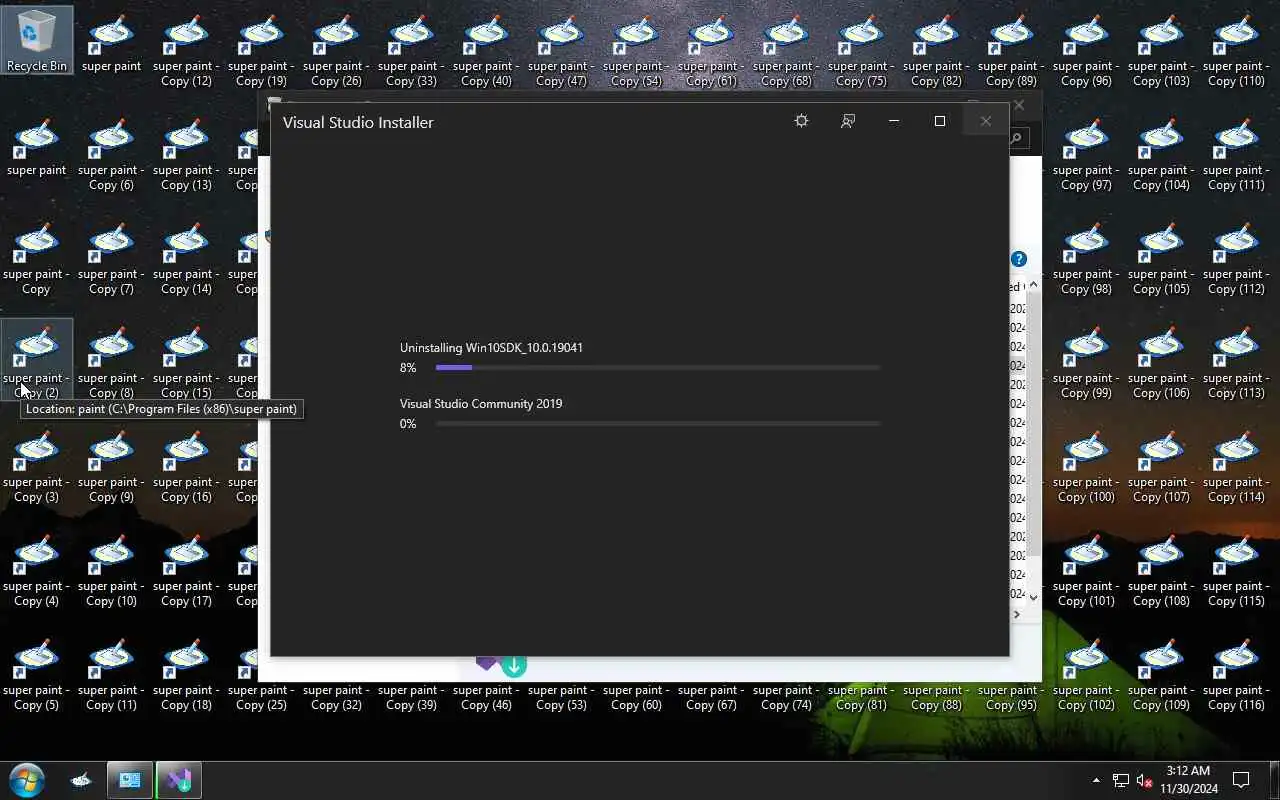Open the Action Center notification icon
Screen dimensions: 1280x800
pyautogui.click(x=1241, y=780)
